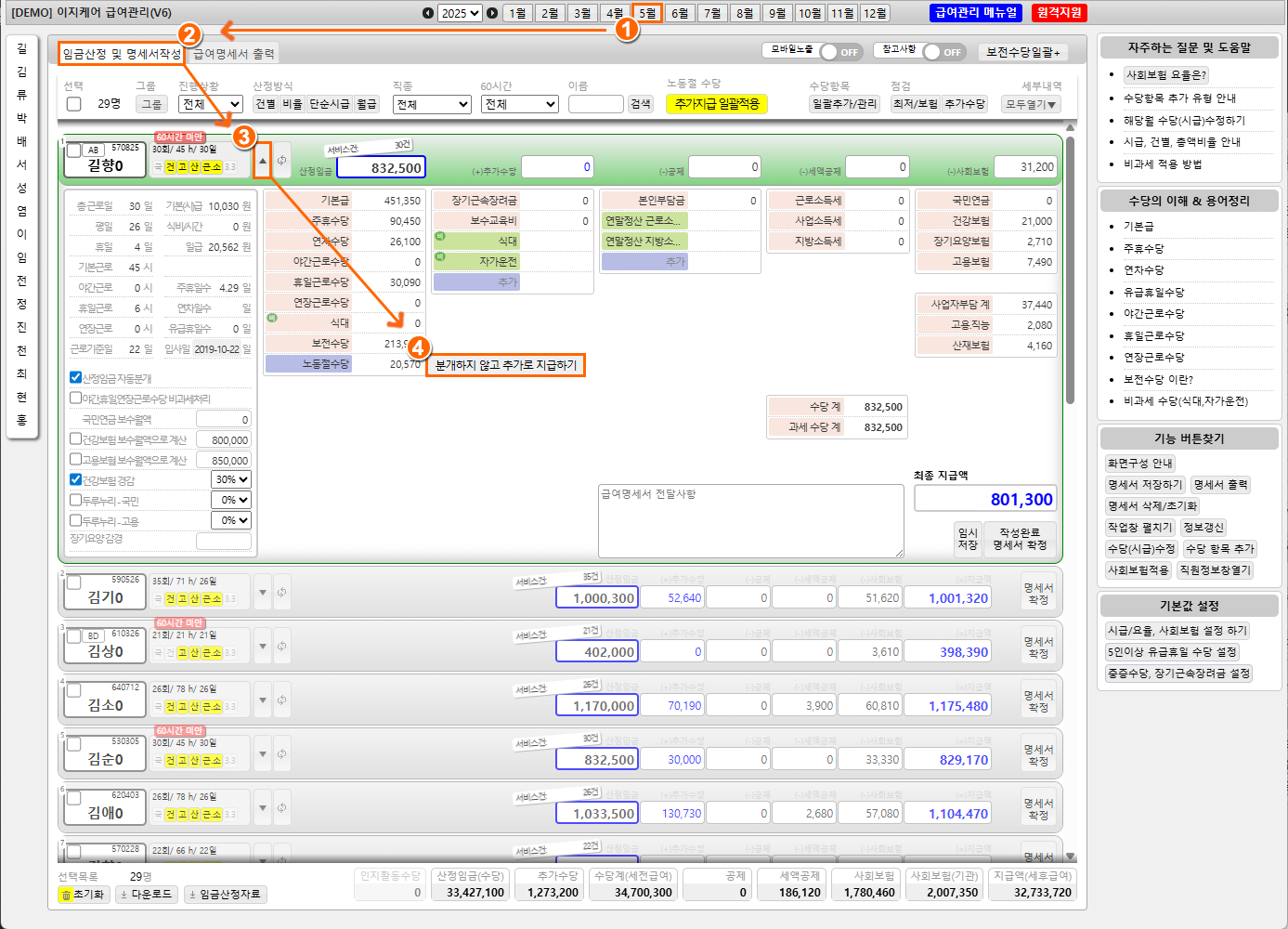
Task: Click the 초기화 trash icon button
Action: 83,895
